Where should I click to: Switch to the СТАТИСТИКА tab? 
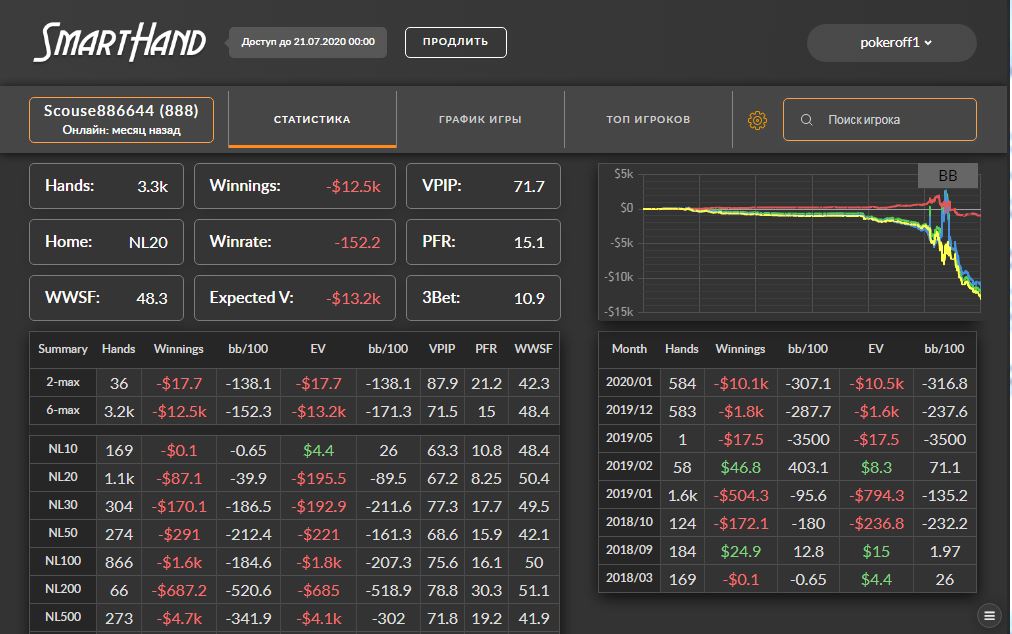tap(312, 120)
